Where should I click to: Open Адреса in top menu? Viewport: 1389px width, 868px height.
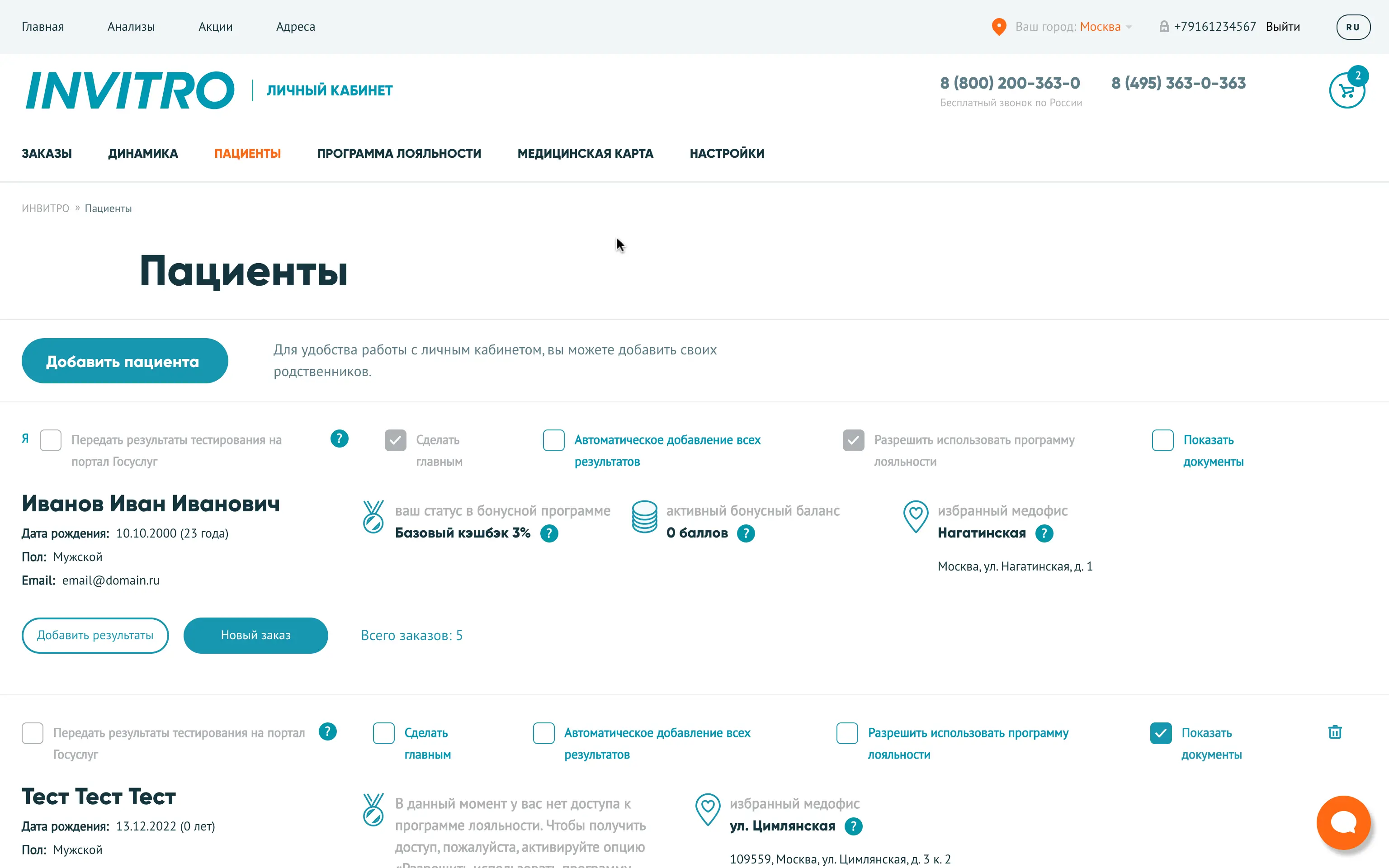click(x=296, y=27)
